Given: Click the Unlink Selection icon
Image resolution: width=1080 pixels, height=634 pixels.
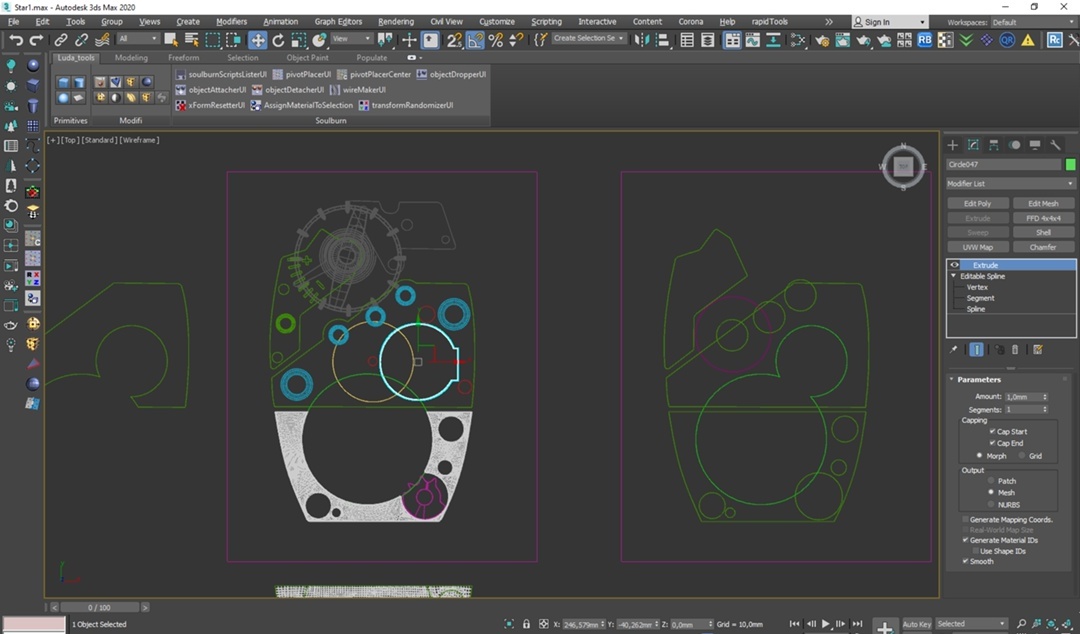Looking at the screenshot, I should [x=81, y=40].
